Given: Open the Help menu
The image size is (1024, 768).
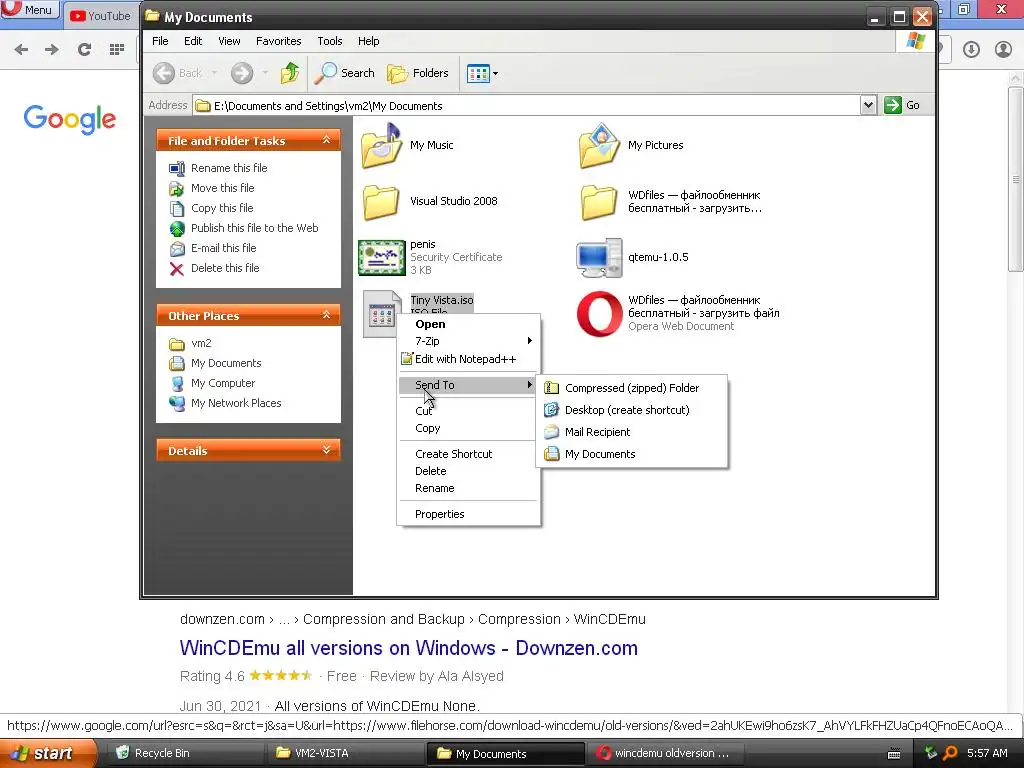Looking at the screenshot, I should (x=368, y=41).
